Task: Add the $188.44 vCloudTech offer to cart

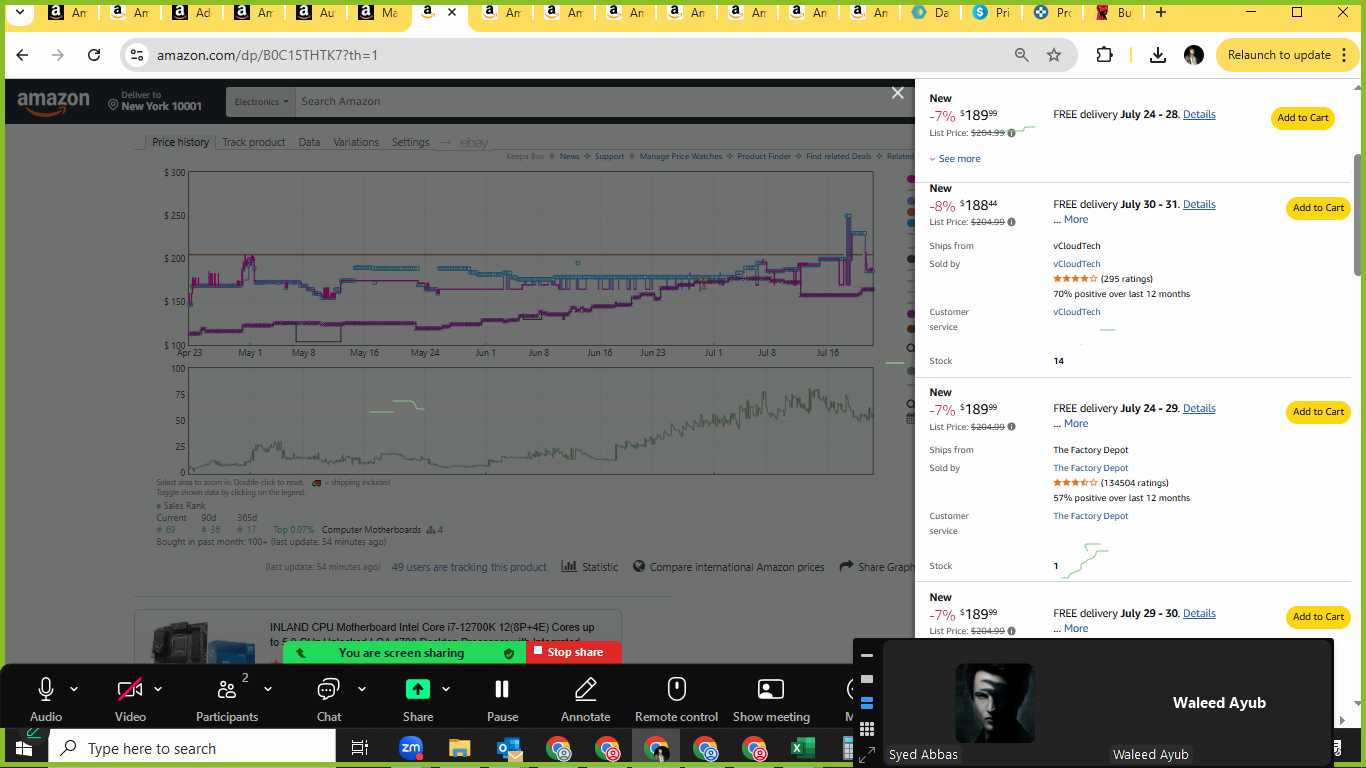Action: coord(1318,208)
